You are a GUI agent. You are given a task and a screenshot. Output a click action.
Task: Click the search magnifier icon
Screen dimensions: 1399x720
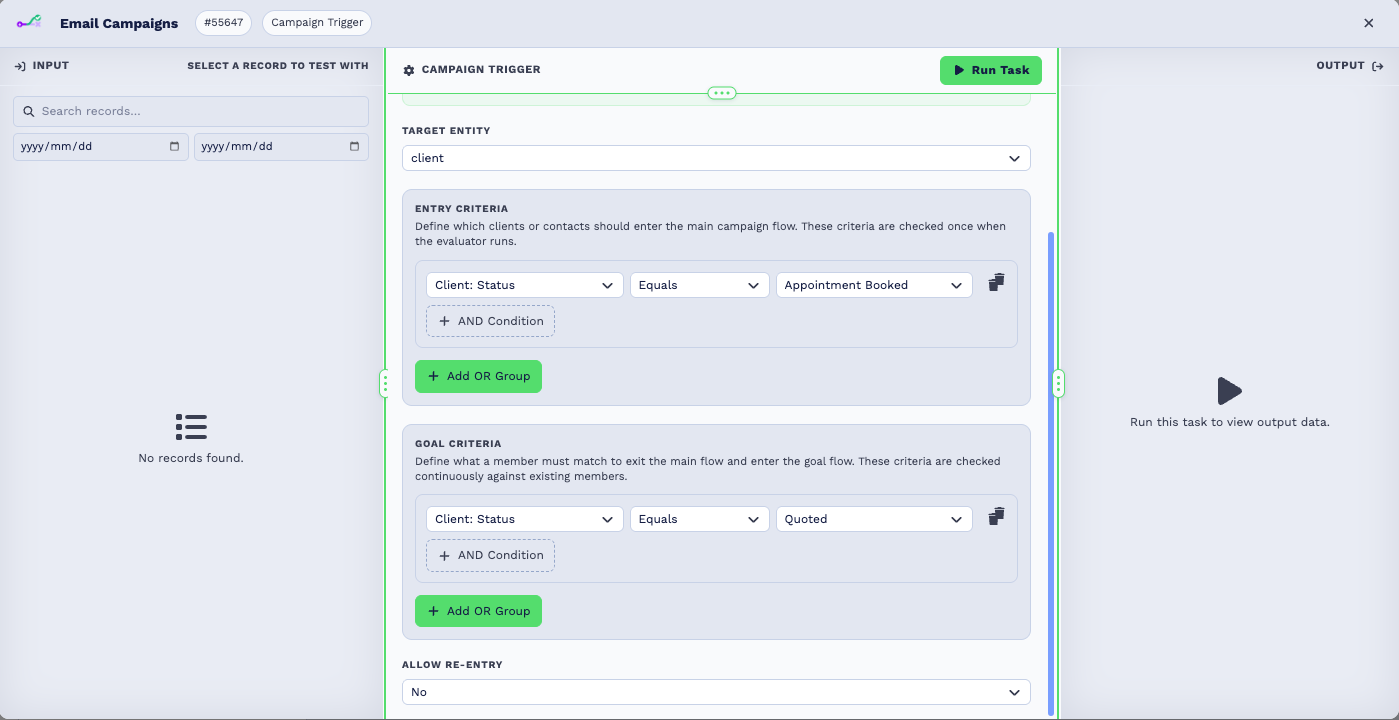pyautogui.click(x=29, y=111)
